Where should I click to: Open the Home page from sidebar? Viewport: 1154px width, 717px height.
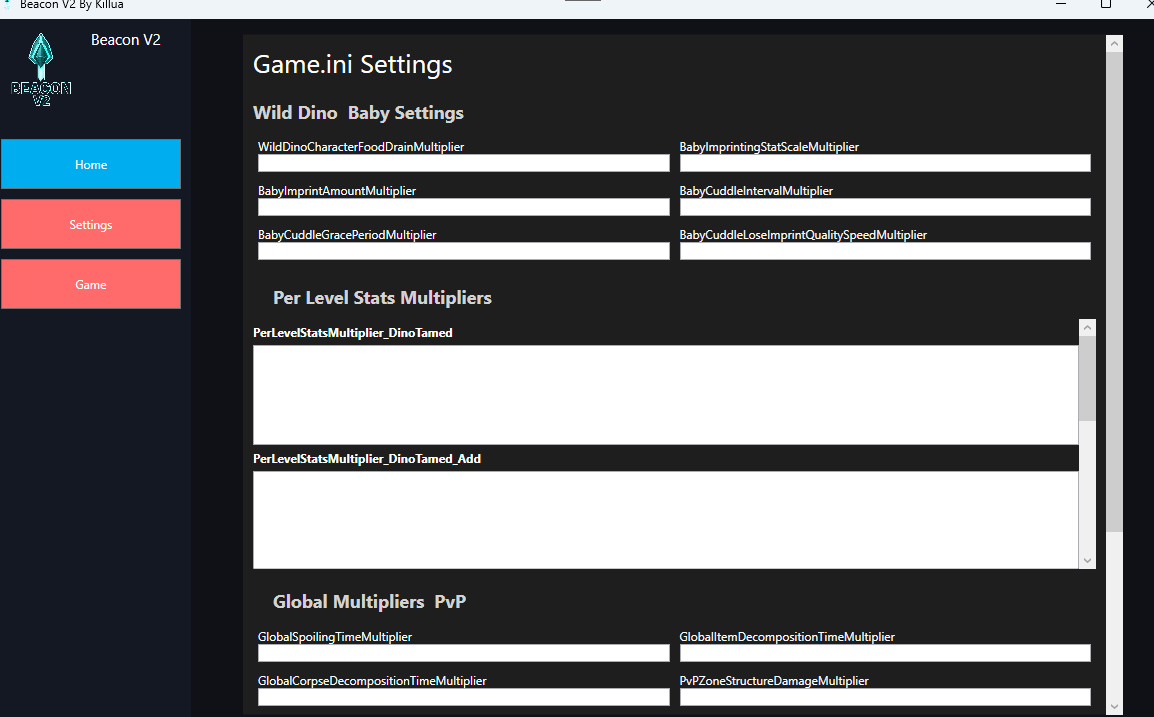tap(91, 164)
